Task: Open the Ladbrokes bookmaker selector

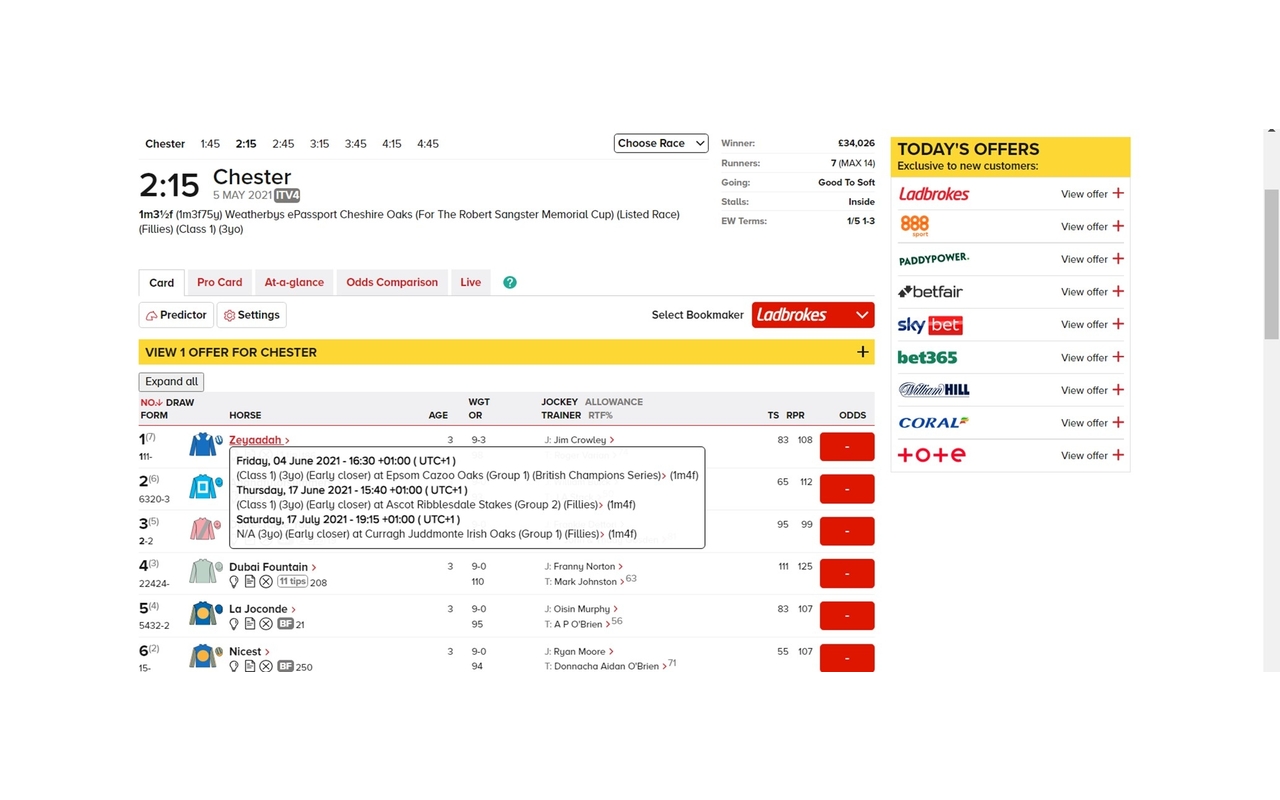Action: 813,315
